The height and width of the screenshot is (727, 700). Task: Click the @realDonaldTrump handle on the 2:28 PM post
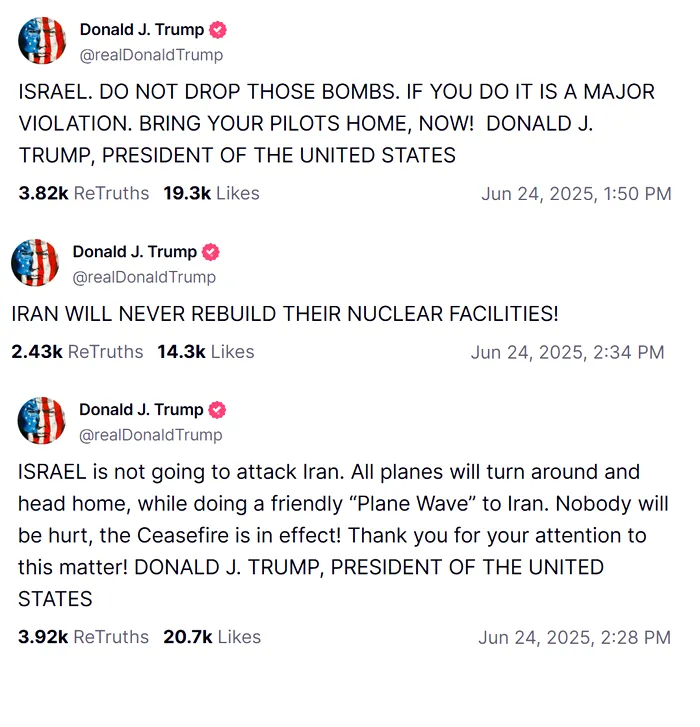click(151, 435)
